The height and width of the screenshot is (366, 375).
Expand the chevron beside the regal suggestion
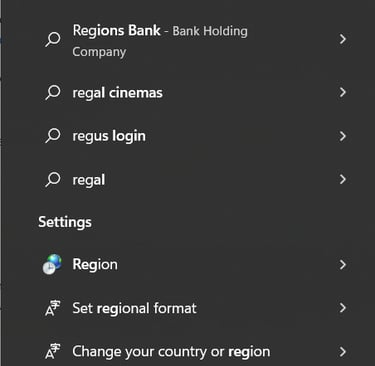point(342,180)
